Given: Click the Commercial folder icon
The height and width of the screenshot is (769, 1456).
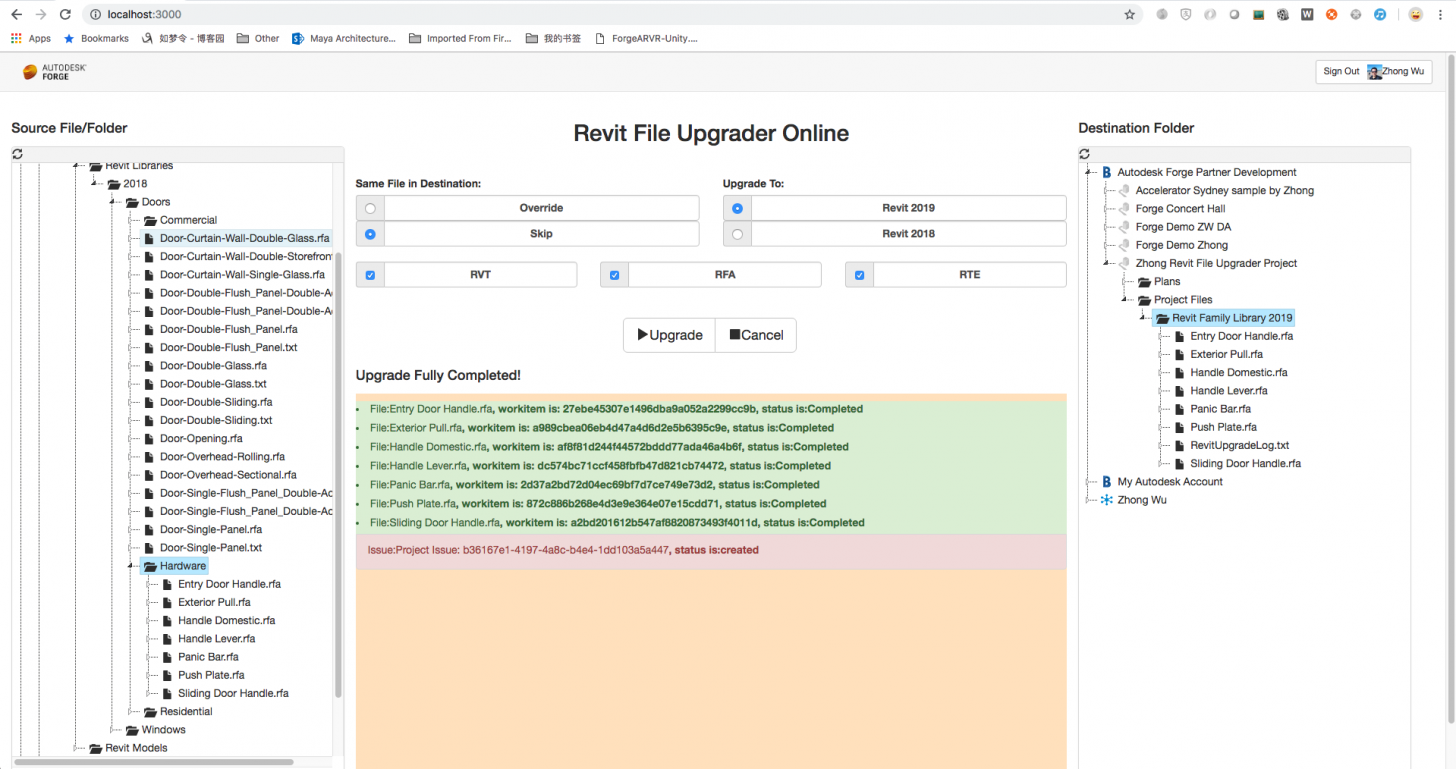Looking at the screenshot, I should click(150, 220).
